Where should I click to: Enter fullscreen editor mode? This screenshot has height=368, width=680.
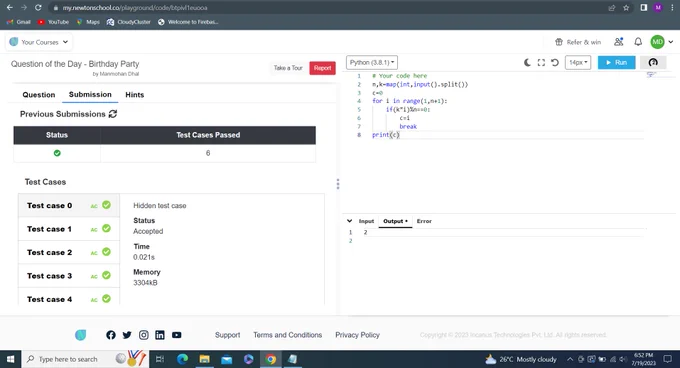(x=541, y=62)
